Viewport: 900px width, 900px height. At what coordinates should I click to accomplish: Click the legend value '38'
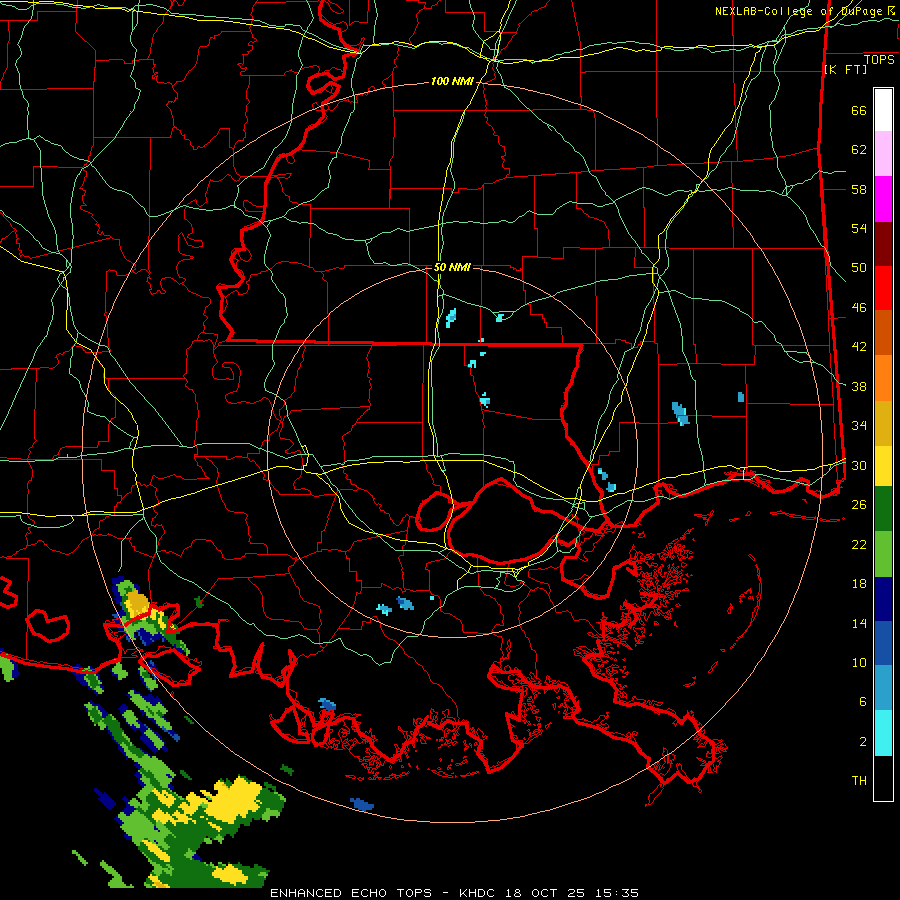859,386
